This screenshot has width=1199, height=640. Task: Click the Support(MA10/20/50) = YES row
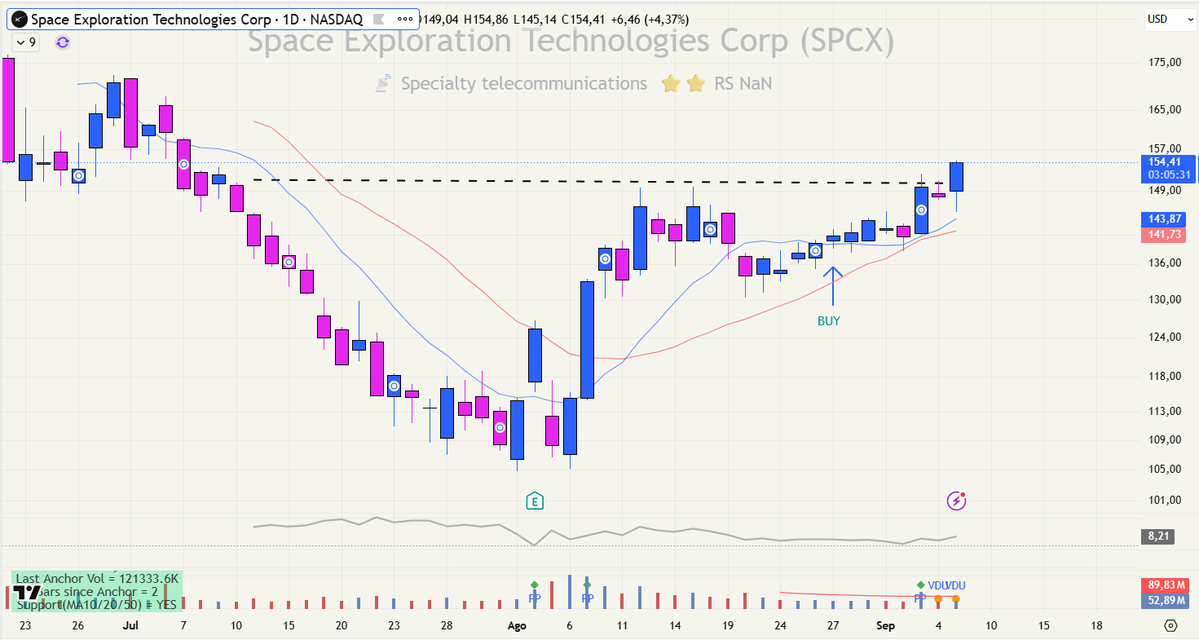pos(96,605)
